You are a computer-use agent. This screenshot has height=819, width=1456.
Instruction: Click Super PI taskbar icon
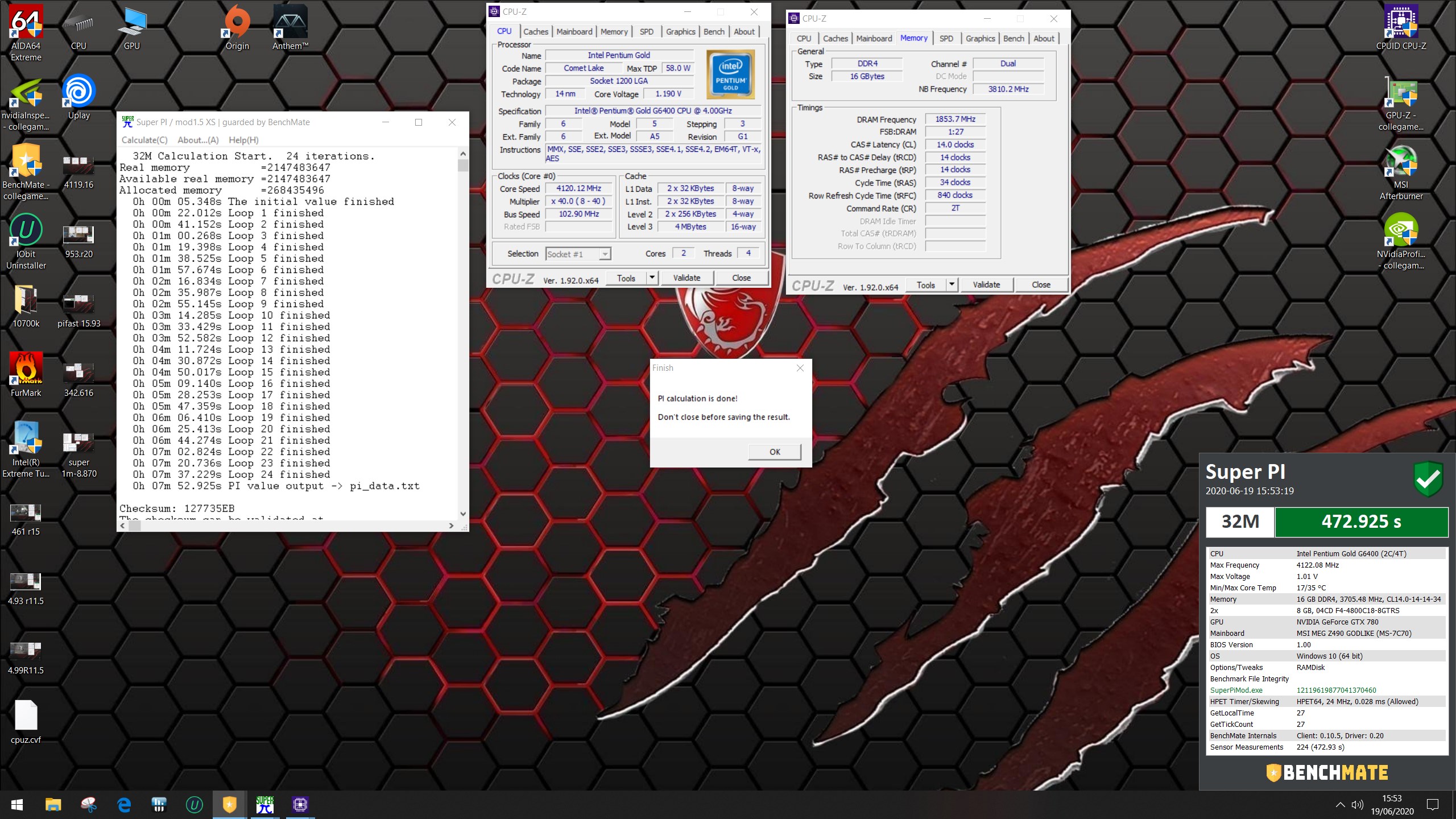pos(264,805)
